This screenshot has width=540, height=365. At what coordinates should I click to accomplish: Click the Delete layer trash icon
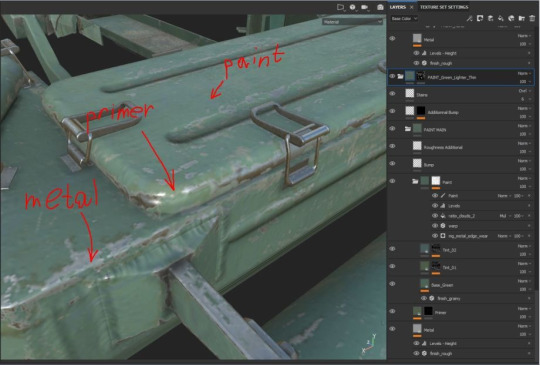[x=532, y=18]
